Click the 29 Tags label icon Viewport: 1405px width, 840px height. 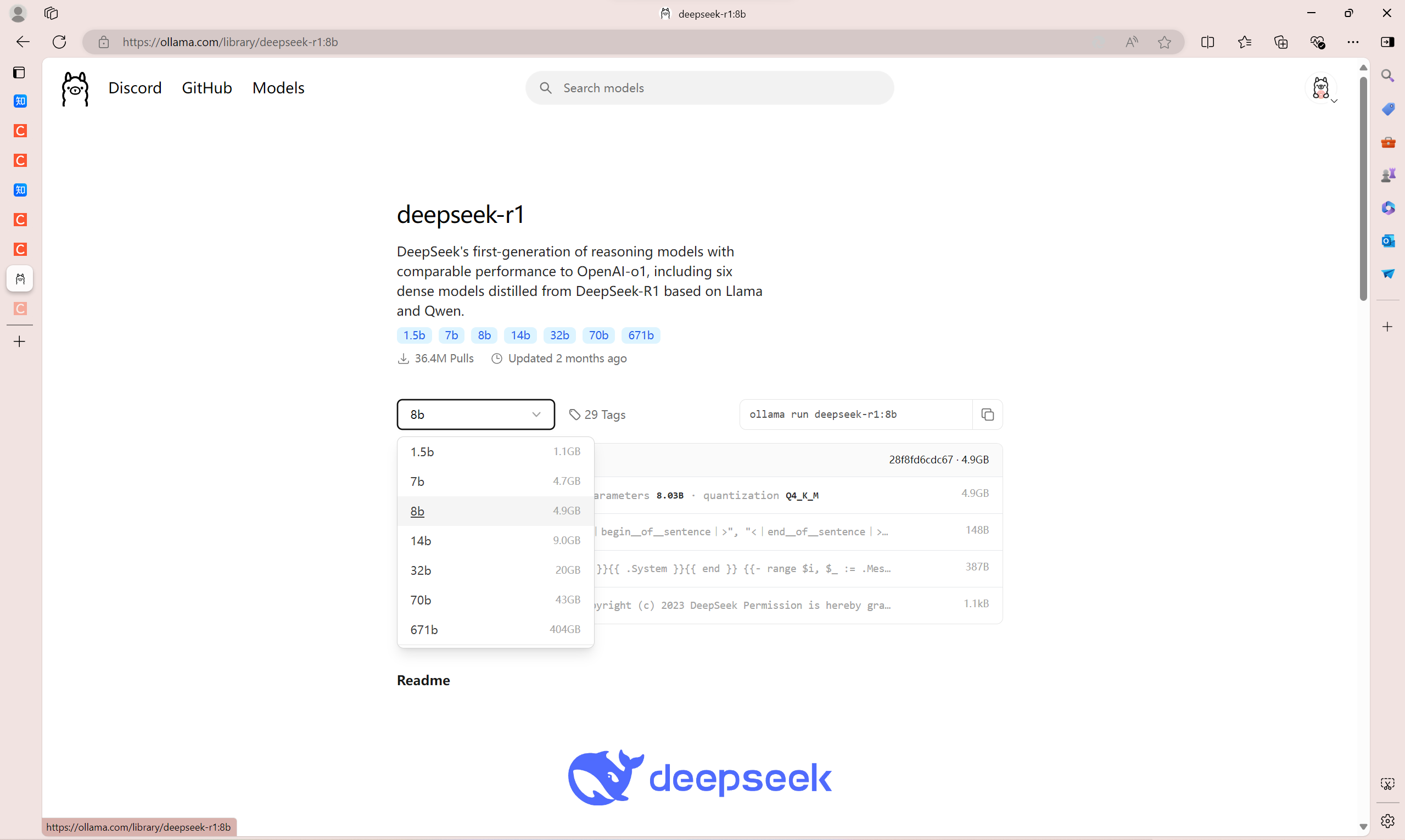click(575, 415)
